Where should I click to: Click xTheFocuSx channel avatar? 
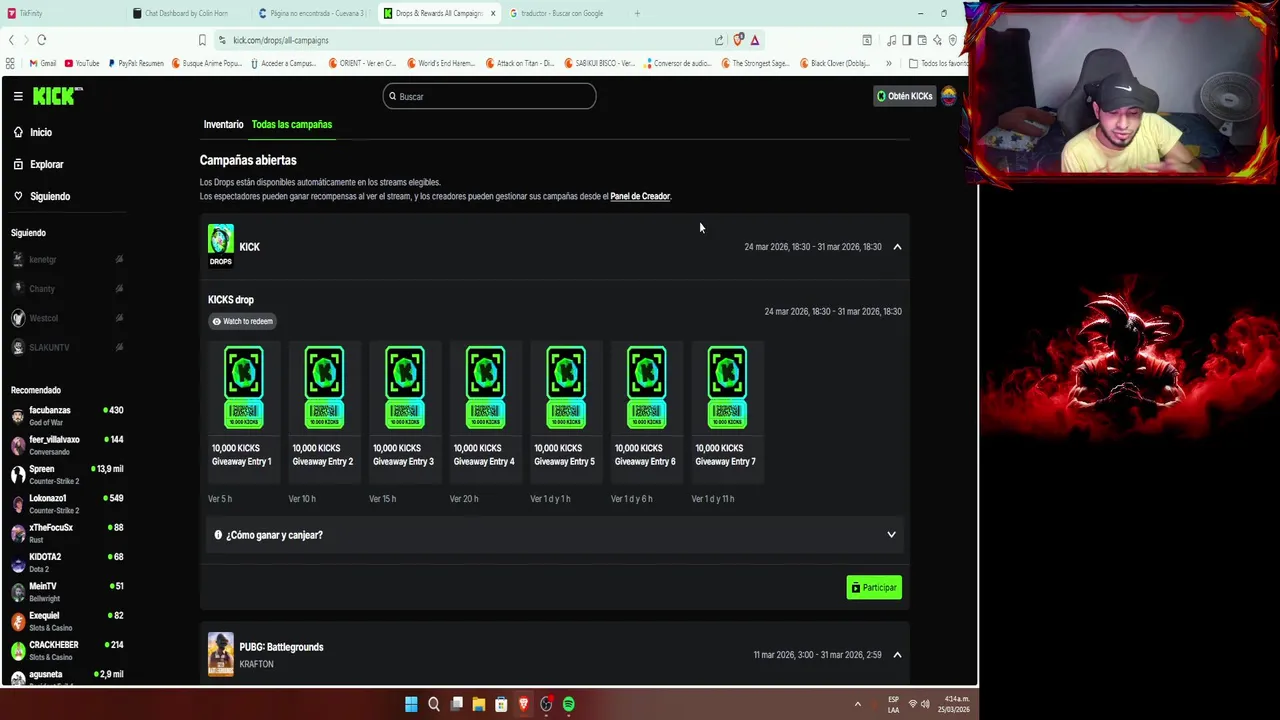18,533
